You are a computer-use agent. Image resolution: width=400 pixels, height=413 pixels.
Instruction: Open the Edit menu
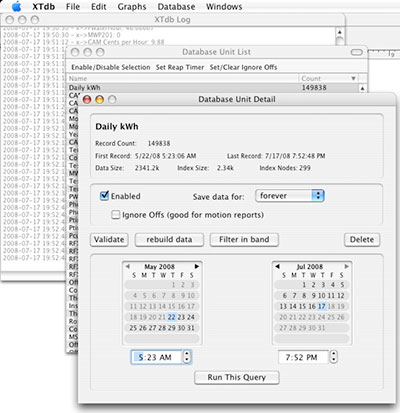99,7
